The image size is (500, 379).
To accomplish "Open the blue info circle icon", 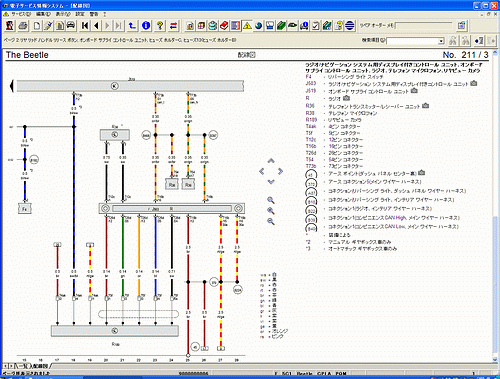I will (146, 26).
